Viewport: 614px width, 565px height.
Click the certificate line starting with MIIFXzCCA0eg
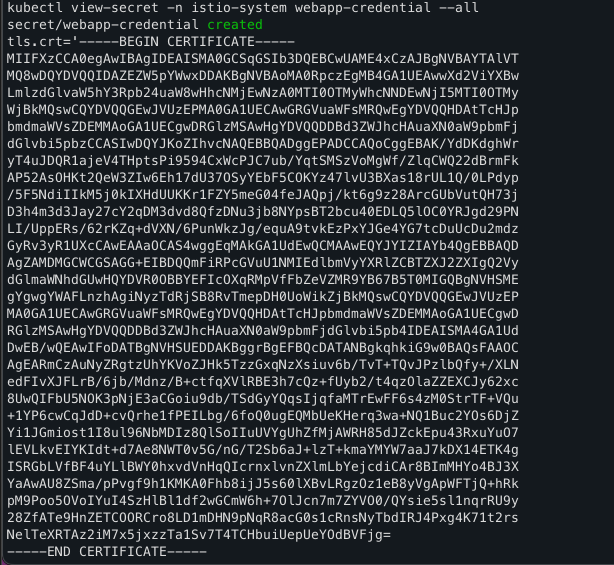click(x=263, y=59)
